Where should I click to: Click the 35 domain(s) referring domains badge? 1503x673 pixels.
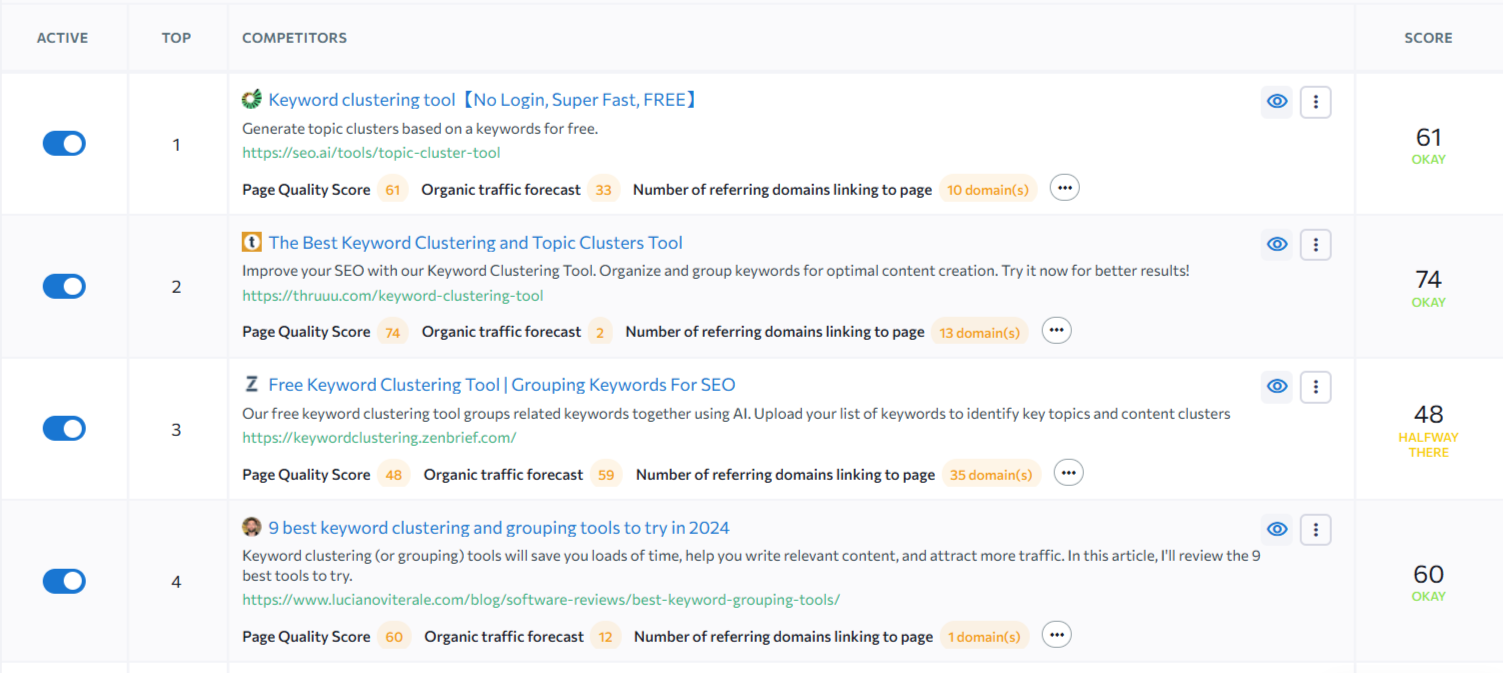pos(991,474)
